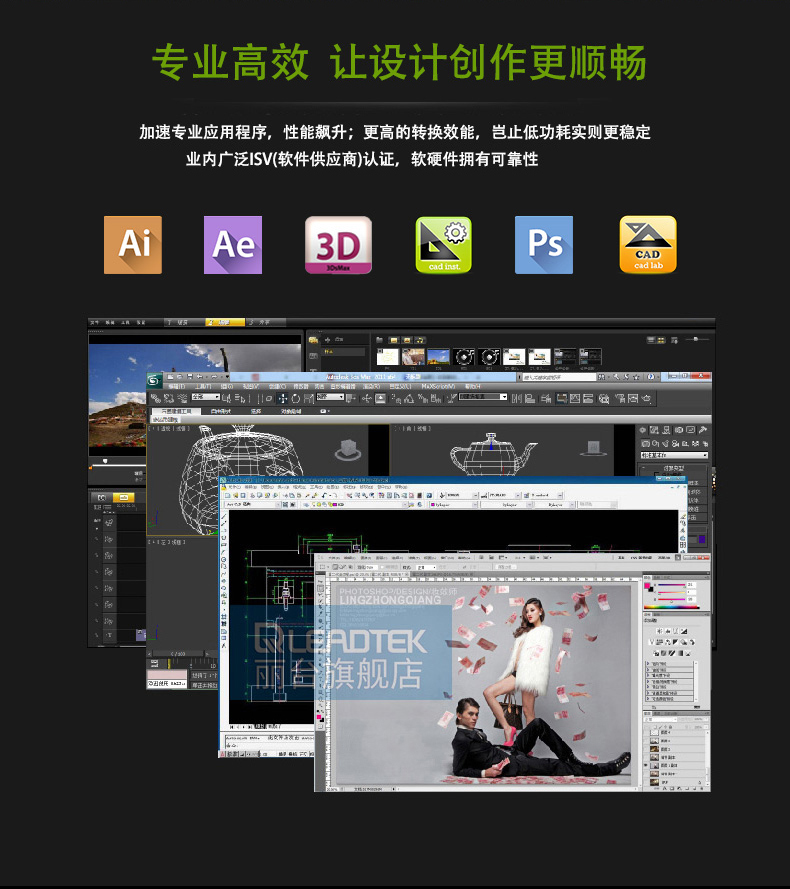Select the 3ds Max 3D icon

click(x=338, y=245)
